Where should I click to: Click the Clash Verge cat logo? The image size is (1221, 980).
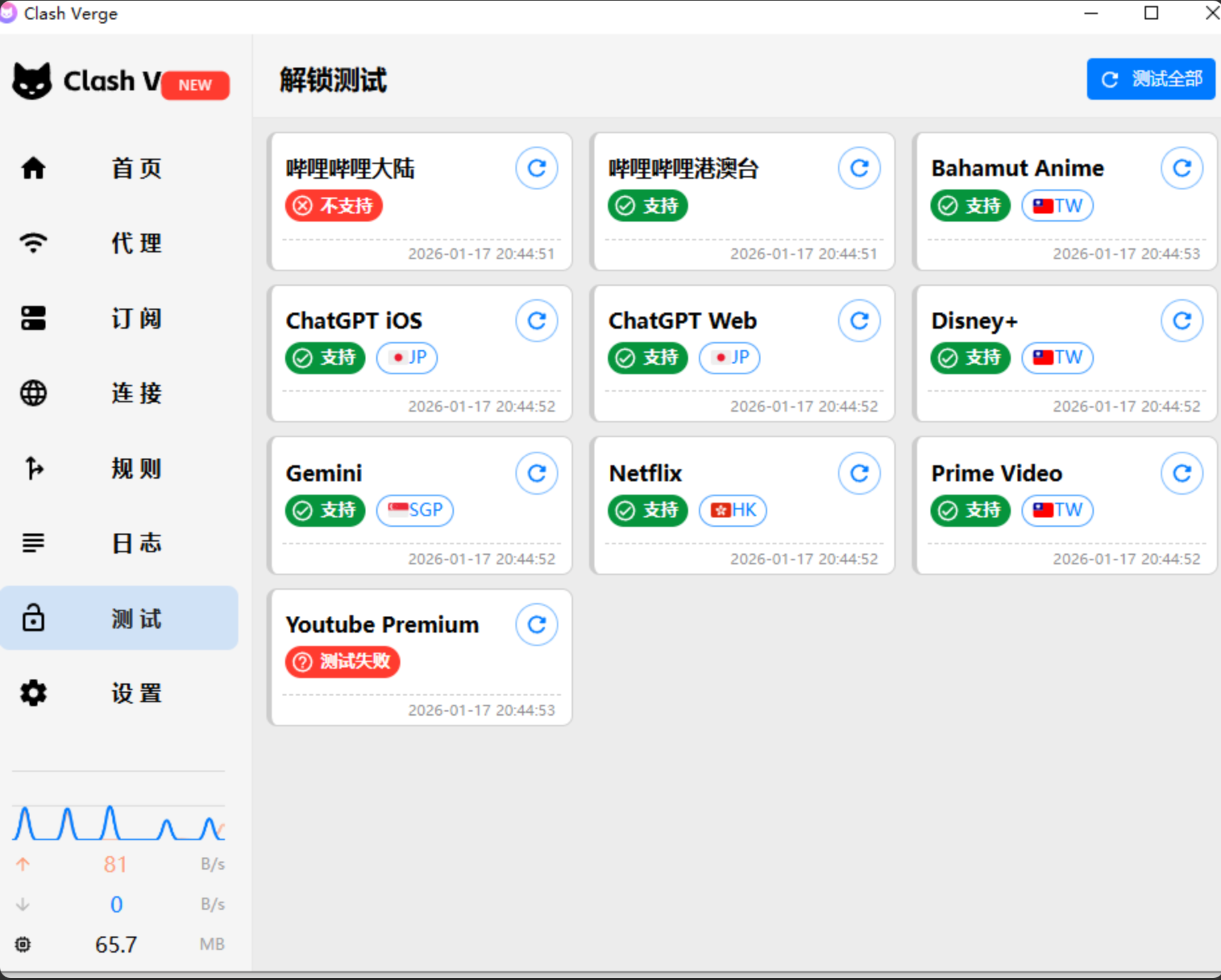pos(33,80)
